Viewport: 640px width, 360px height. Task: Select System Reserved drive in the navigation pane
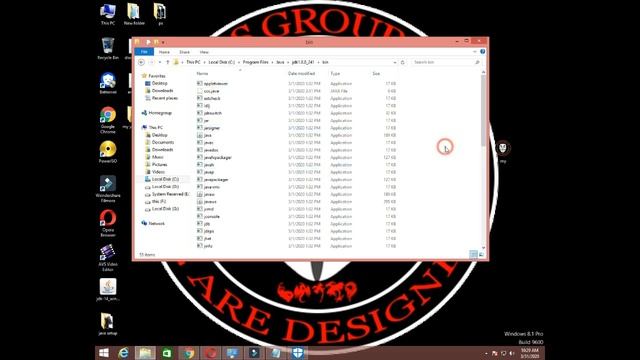[x=170, y=194]
